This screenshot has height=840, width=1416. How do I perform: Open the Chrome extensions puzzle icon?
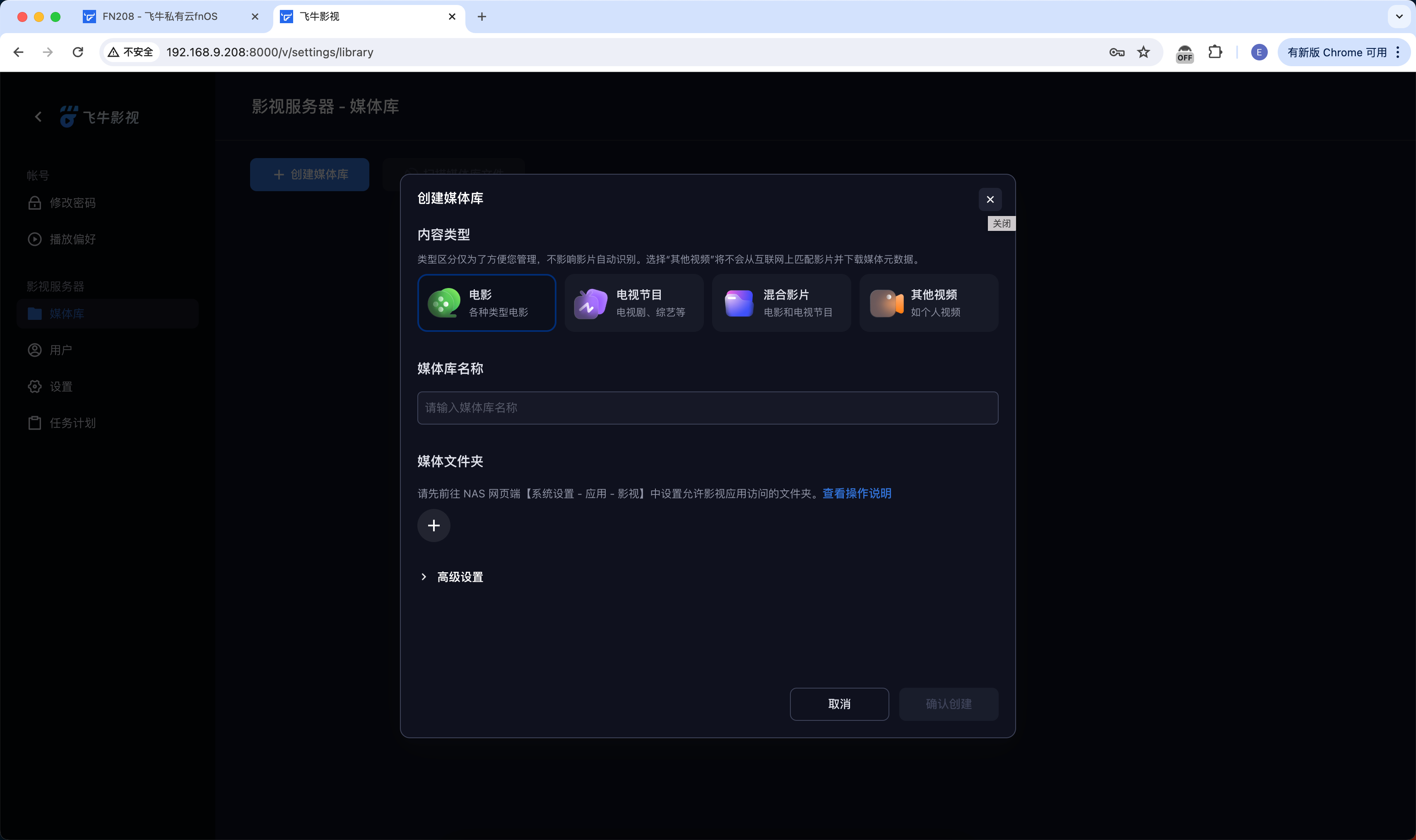point(1214,52)
